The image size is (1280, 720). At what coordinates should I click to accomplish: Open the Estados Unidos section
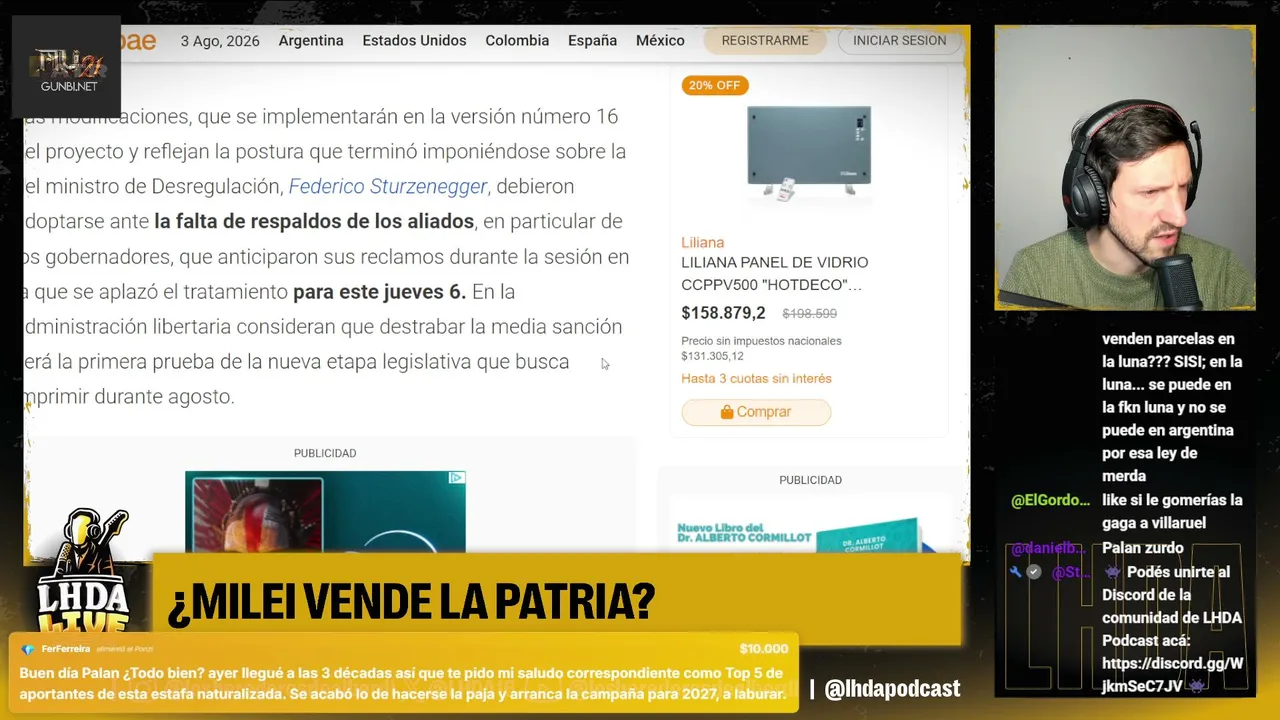[414, 41]
